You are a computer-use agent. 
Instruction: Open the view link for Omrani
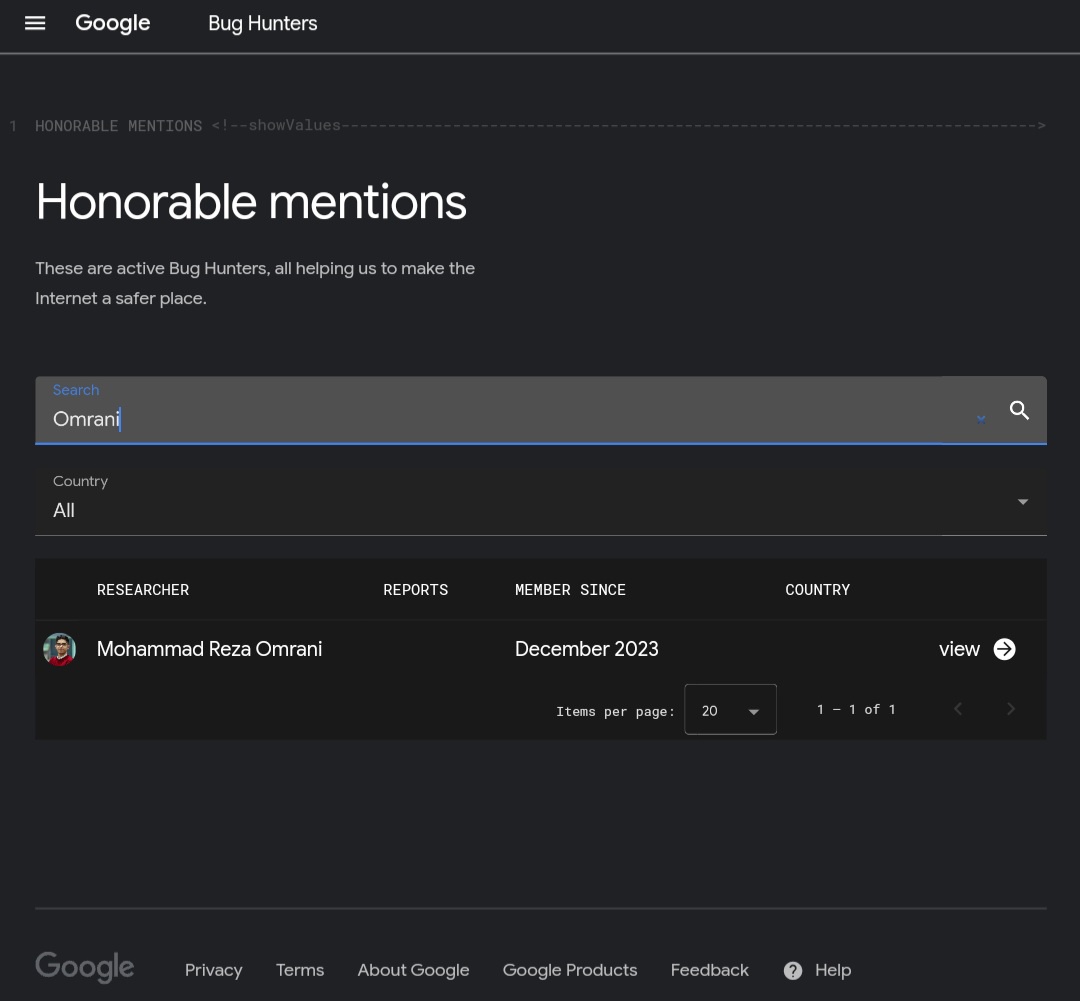pos(959,649)
